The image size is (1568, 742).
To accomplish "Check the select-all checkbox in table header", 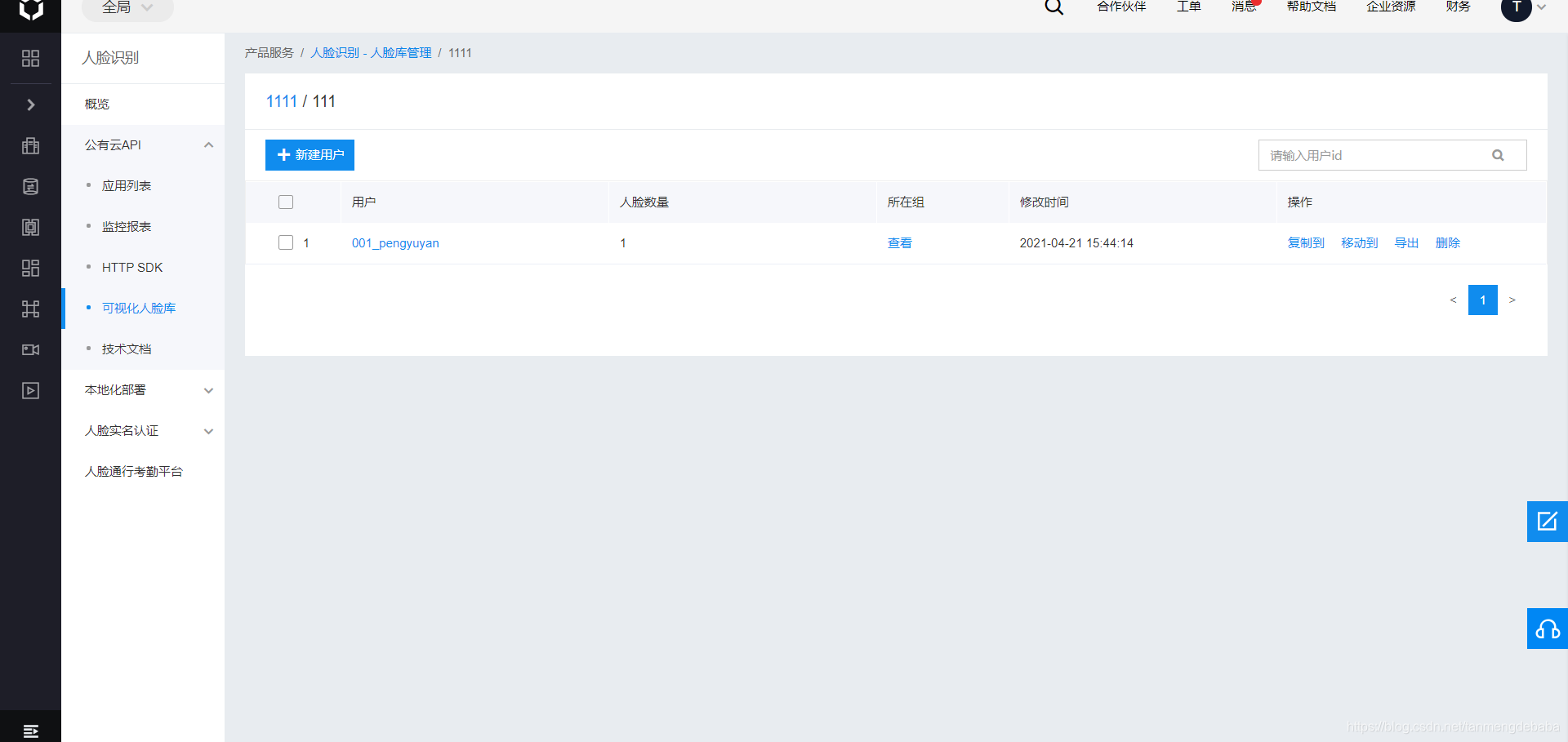I will (286, 202).
